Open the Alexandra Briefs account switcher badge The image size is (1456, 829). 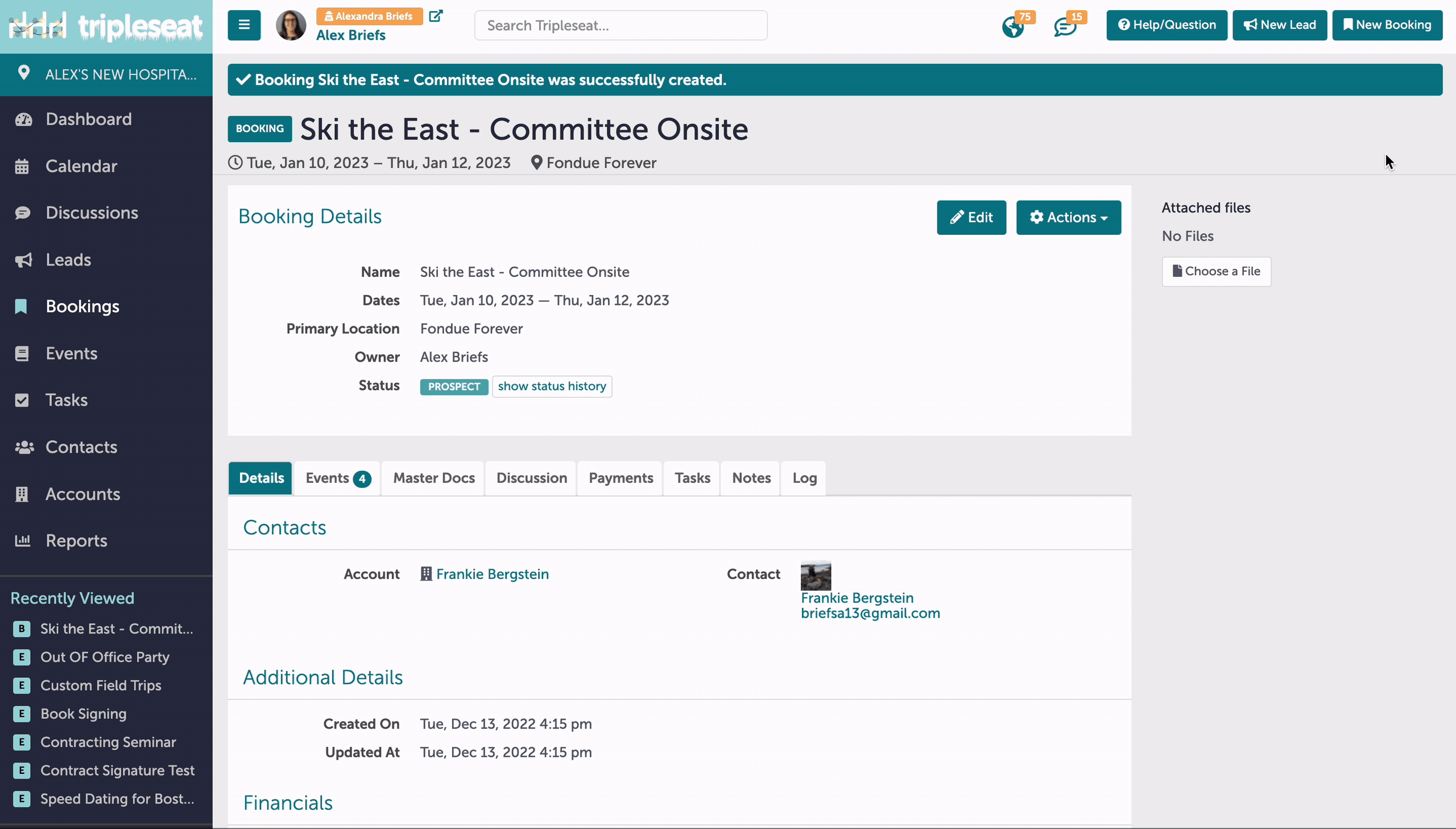369,16
